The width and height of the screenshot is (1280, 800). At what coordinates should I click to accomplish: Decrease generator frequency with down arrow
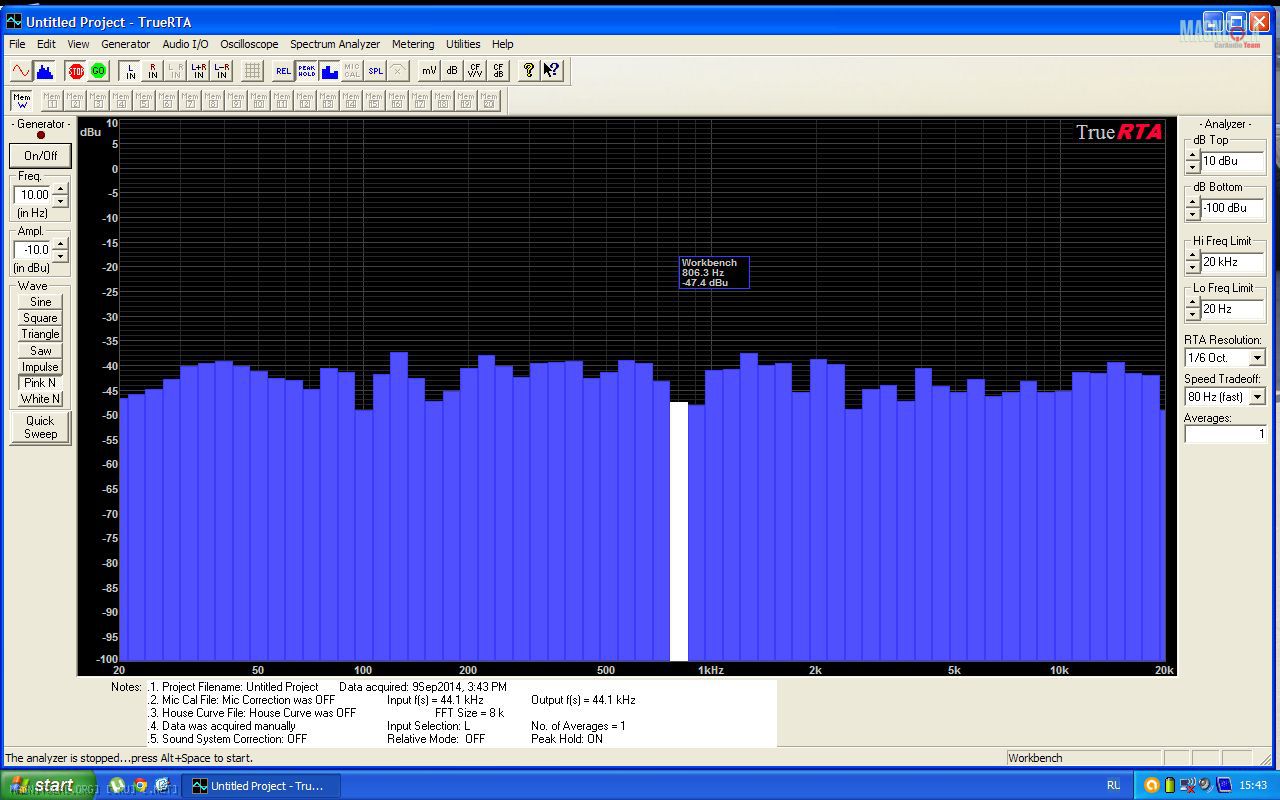(60, 201)
